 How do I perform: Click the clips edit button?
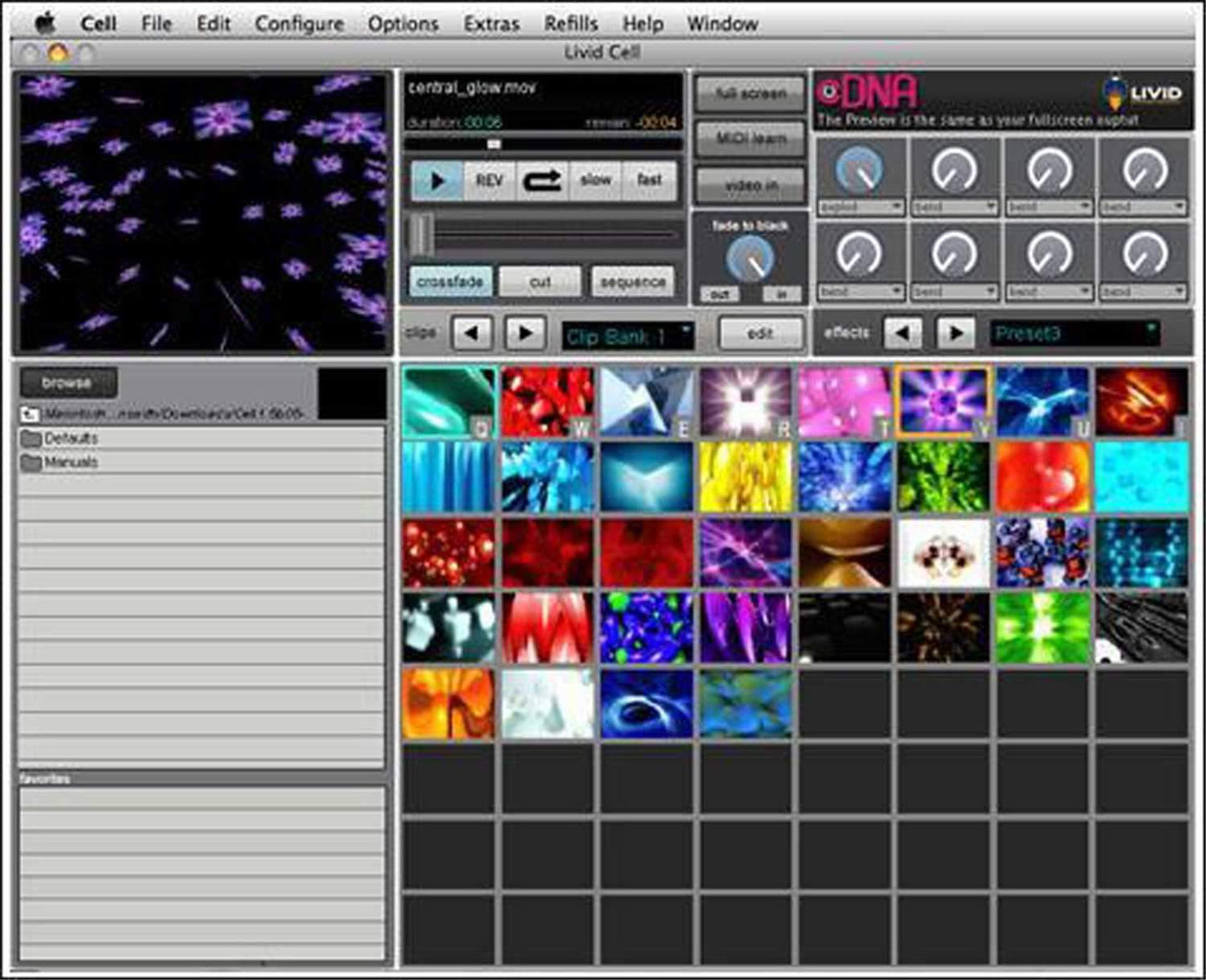point(760,334)
